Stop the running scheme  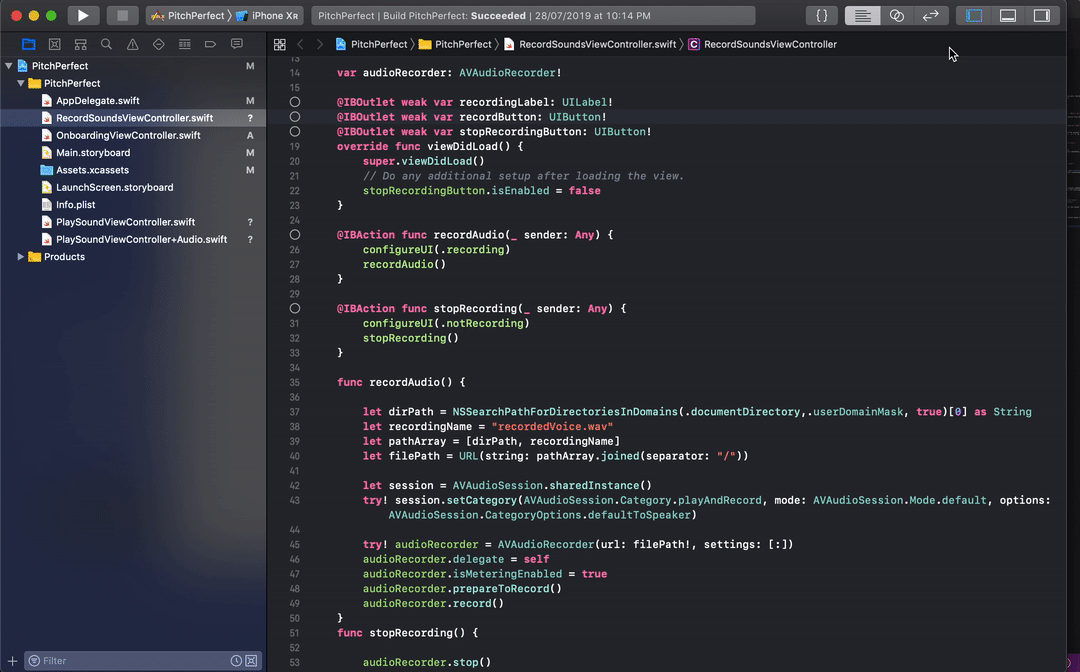click(x=122, y=15)
